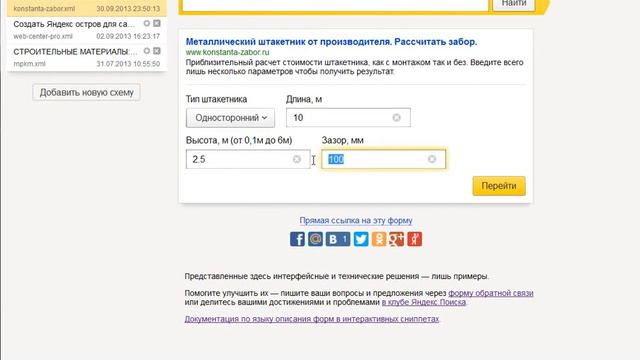Clear the Длина field value
Viewport: 640px width, 360px height.
coord(396,118)
